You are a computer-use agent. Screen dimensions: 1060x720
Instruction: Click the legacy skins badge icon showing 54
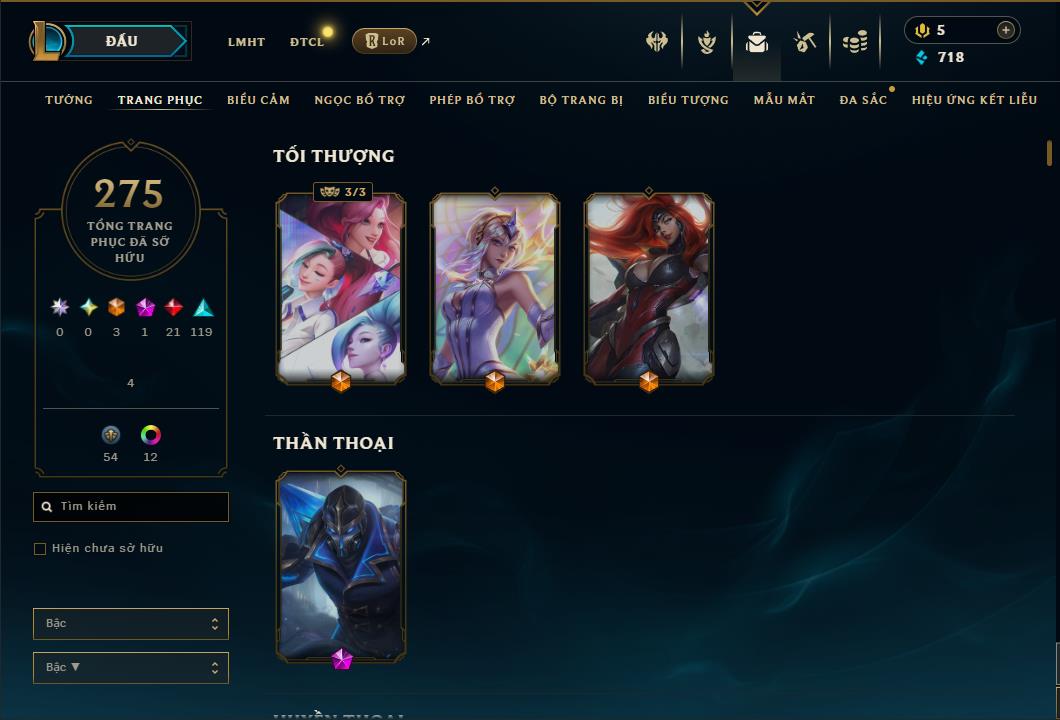tap(111, 435)
